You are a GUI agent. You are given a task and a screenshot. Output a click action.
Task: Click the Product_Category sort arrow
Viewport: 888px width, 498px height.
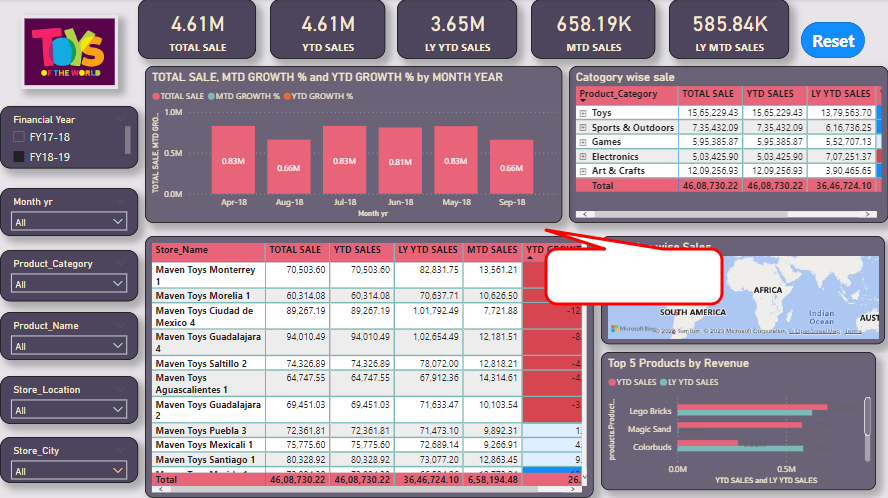click(583, 101)
